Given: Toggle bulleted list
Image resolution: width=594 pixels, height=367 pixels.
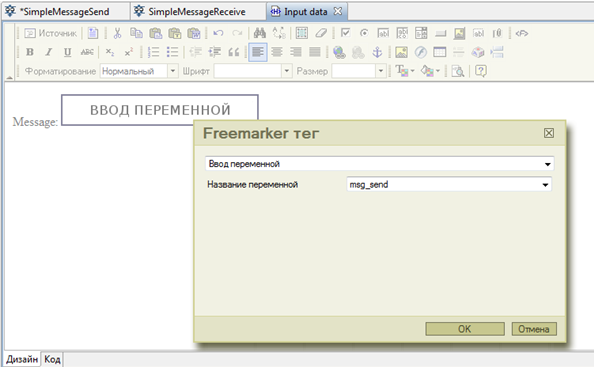Looking at the screenshot, I should coord(172,52).
